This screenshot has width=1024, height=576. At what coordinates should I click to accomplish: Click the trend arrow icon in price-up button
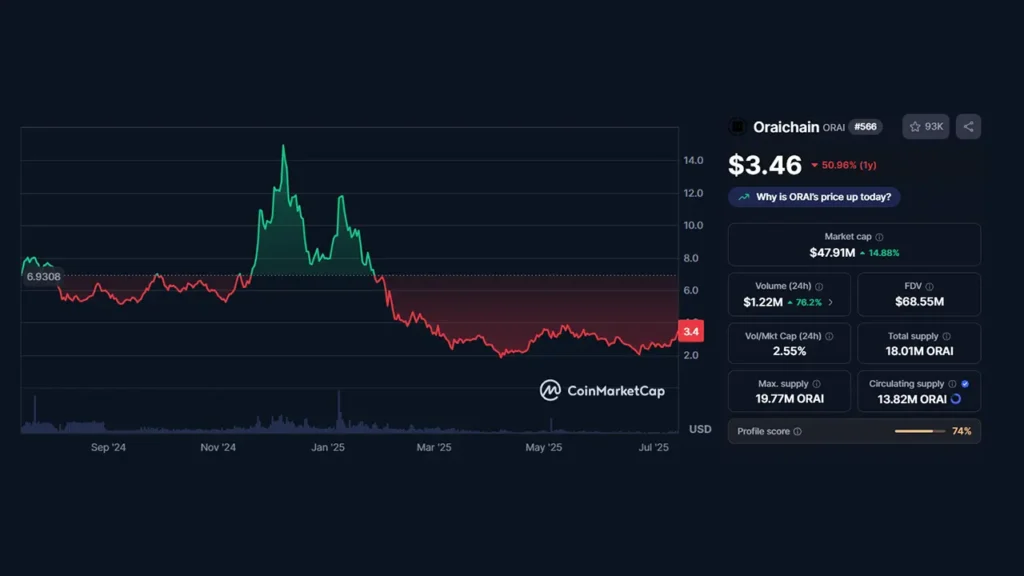pos(744,197)
